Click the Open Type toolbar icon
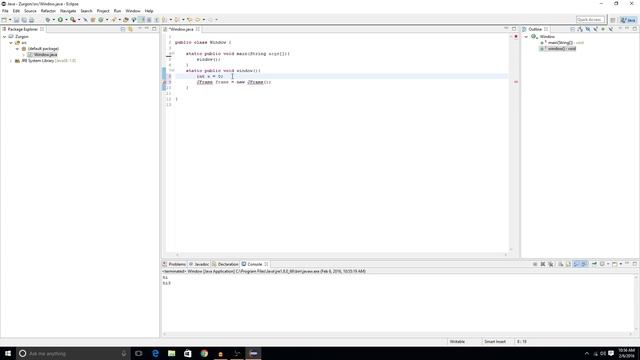 (x=126, y=20)
